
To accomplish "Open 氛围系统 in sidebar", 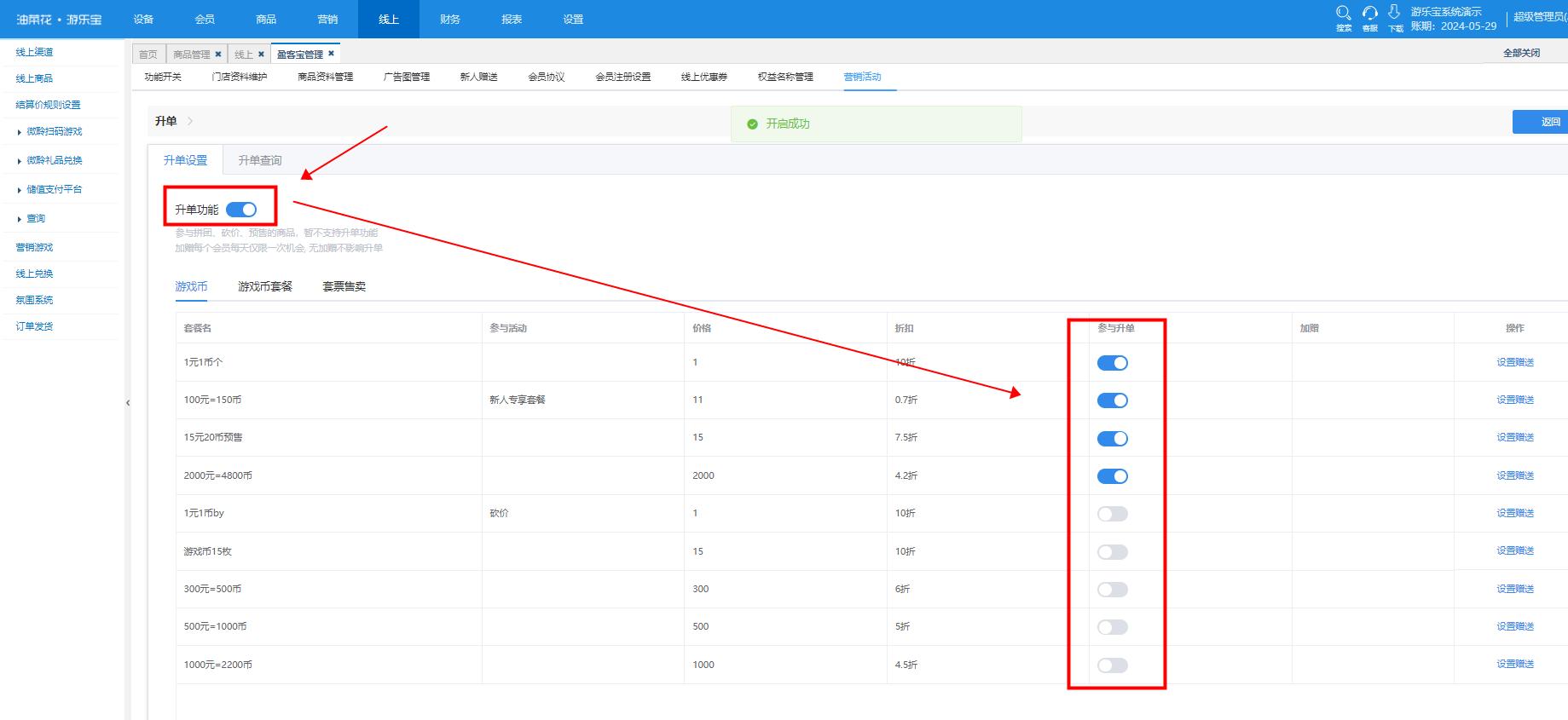I will (x=34, y=300).
